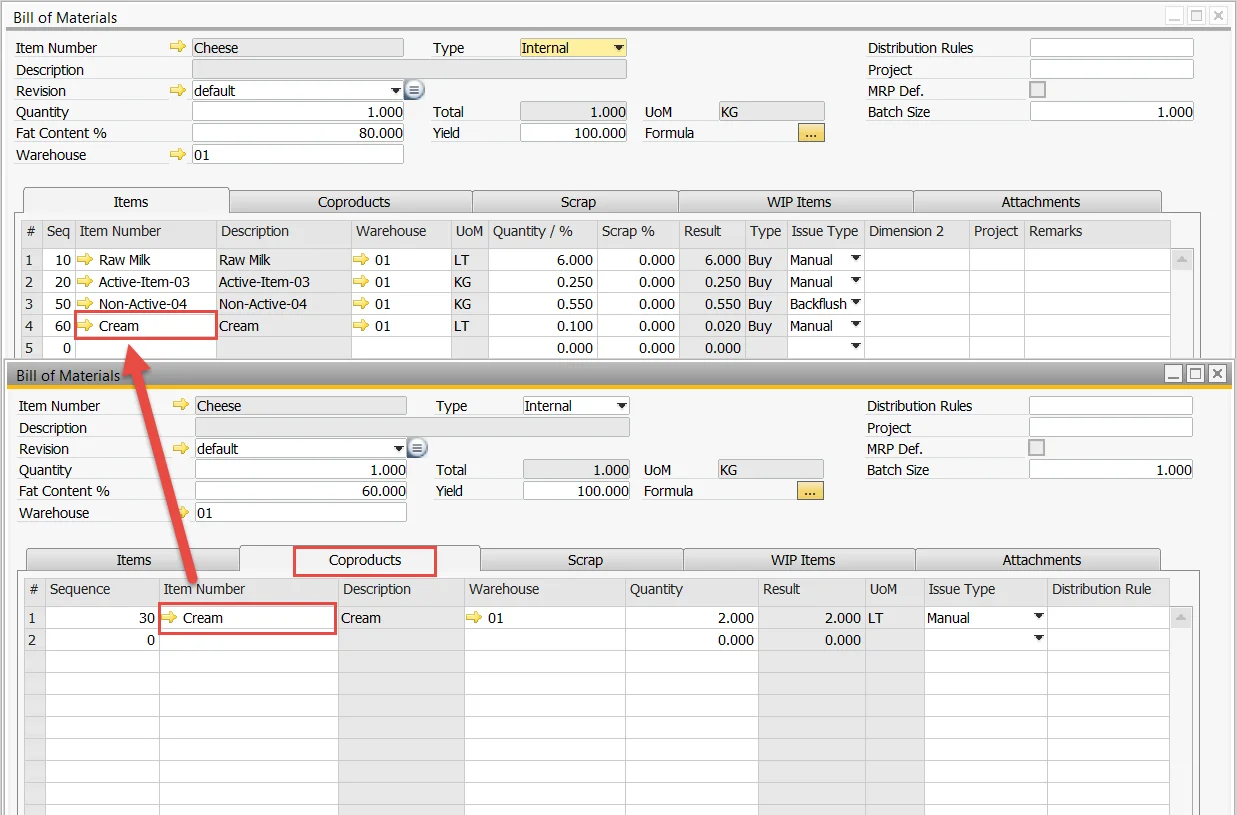1237x815 pixels.
Task: Click Fat Content % field showing 60.000
Action: tap(301, 491)
